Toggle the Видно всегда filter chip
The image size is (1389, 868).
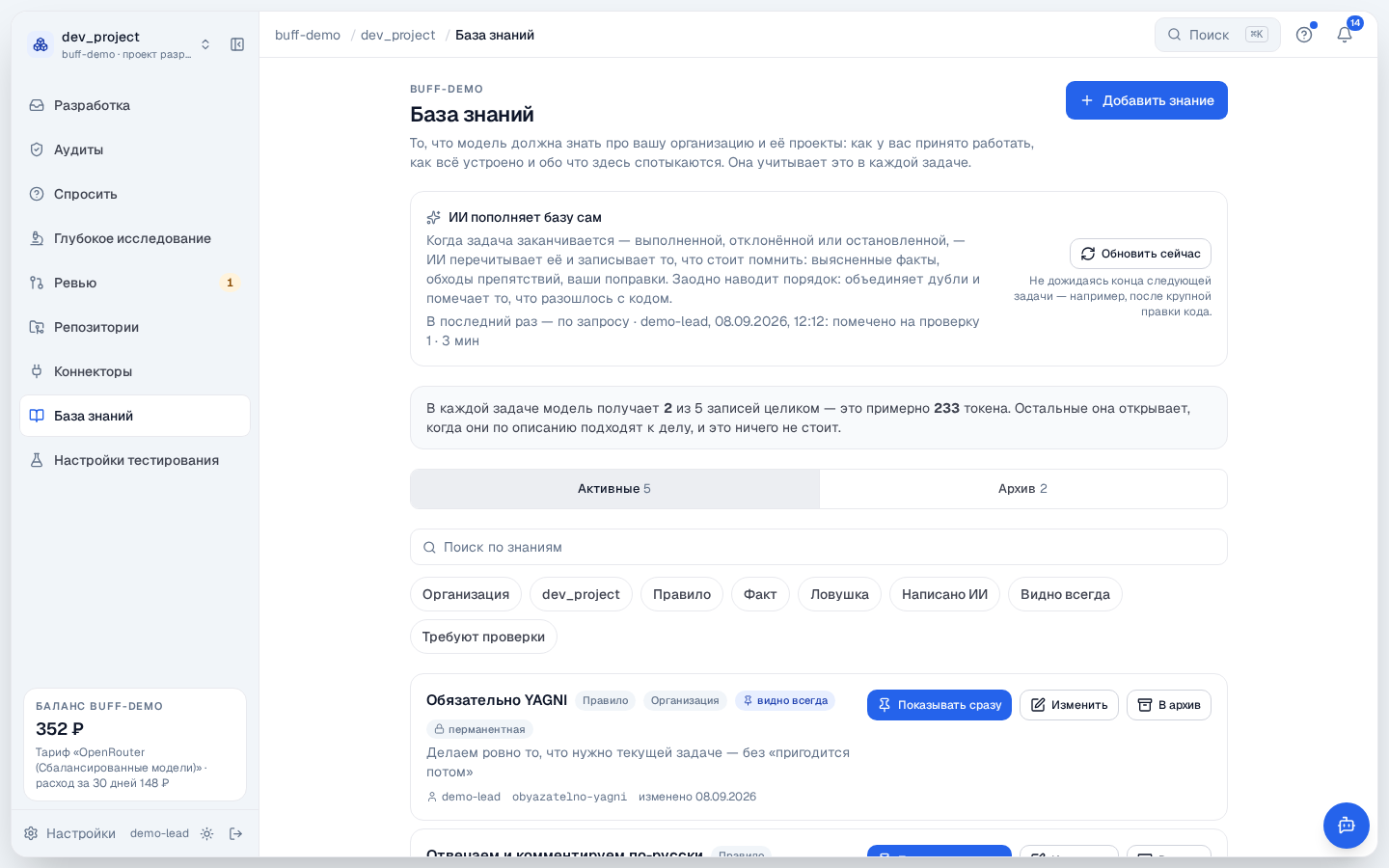pyautogui.click(x=1065, y=594)
